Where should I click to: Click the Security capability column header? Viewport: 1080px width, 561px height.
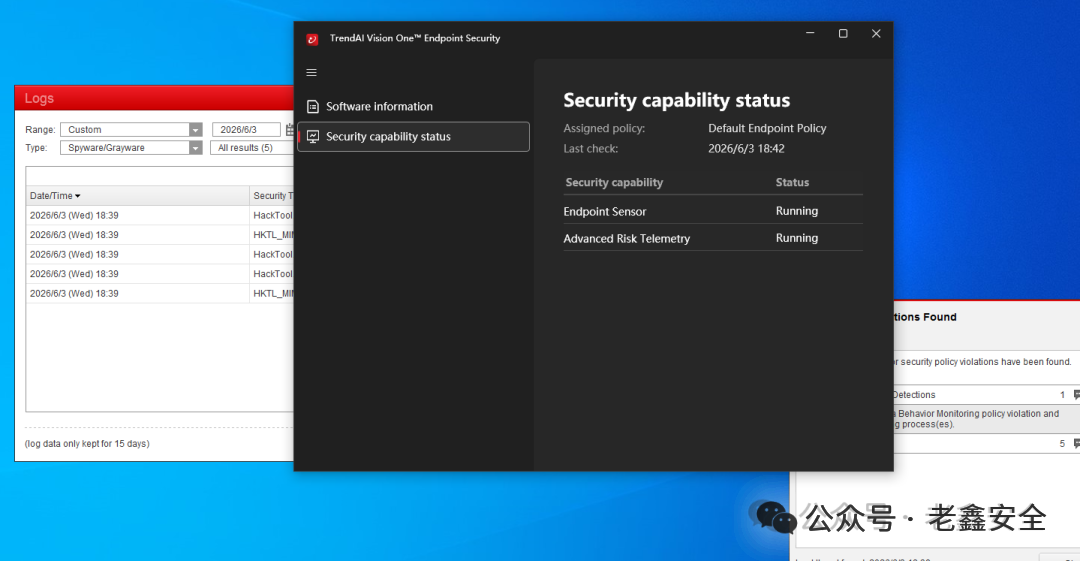pyautogui.click(x=614, y=183)
